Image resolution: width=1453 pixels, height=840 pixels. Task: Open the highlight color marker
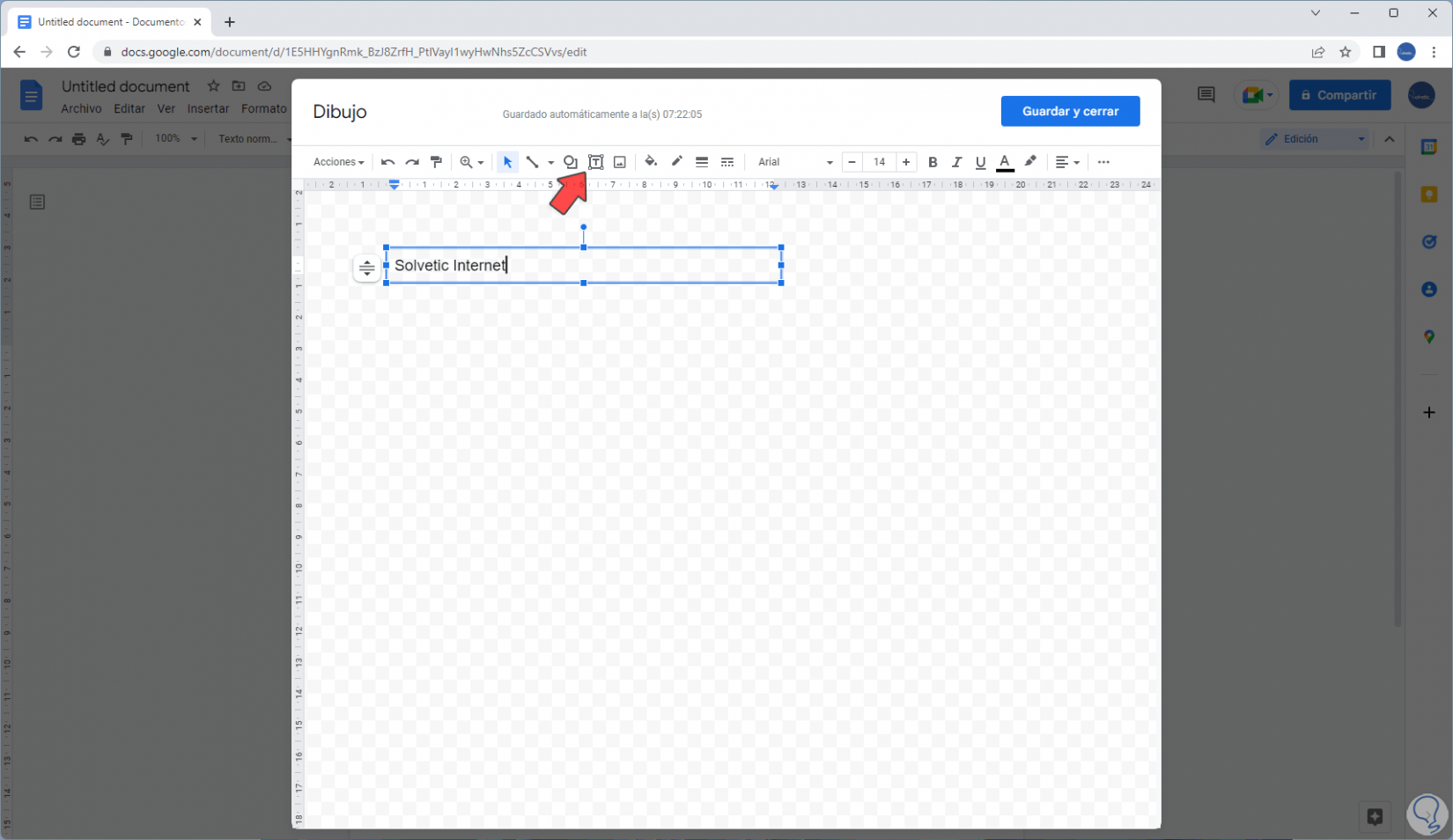click(x=1030, y=162)
